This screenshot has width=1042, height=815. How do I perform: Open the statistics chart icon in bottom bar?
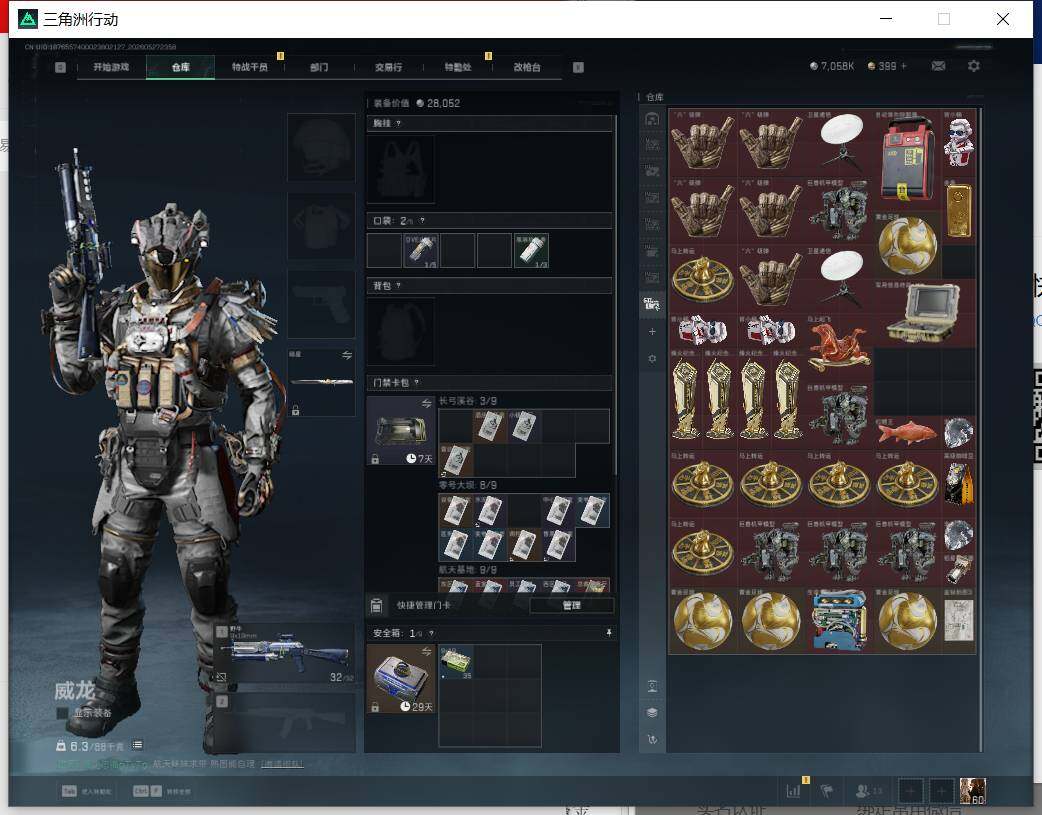[x=793, y=790]
